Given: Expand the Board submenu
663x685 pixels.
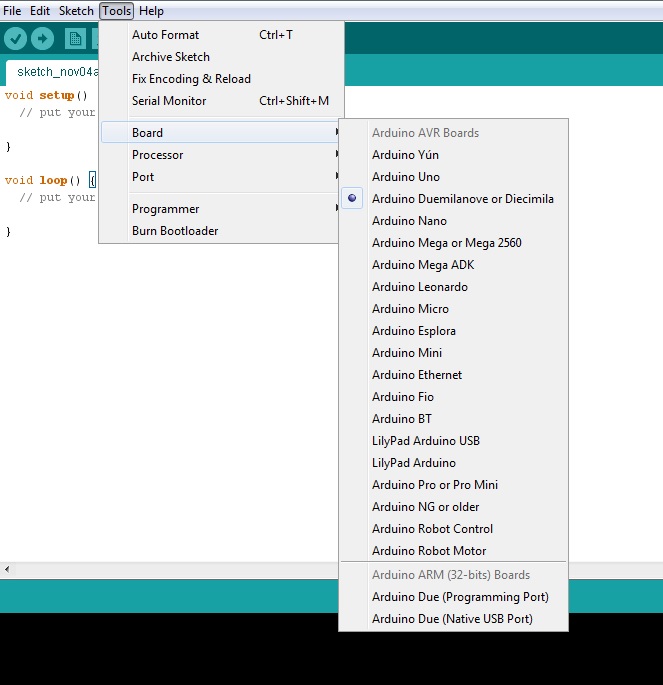Looking at the screenshot, I should tap(221, 132).
